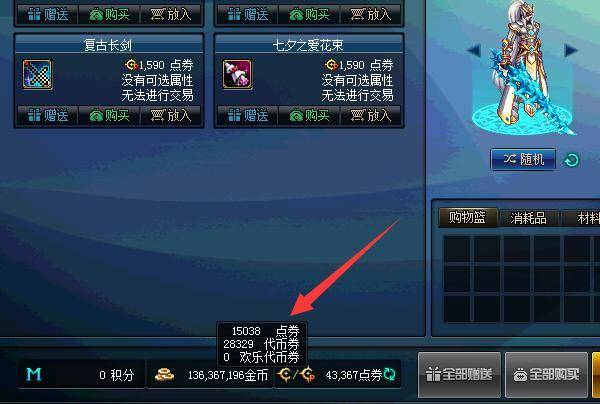
Task: Gift 复古长剑 using its 赠送 button
Action: click(x=48, y=115)
